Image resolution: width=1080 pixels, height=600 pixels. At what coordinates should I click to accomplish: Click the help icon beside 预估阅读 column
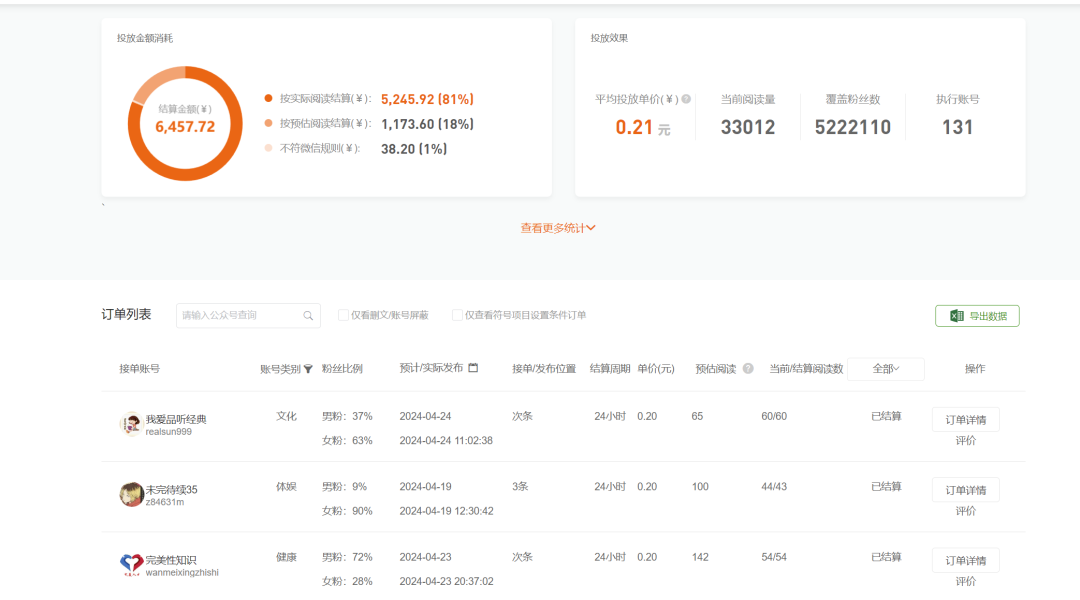(748, 369)
